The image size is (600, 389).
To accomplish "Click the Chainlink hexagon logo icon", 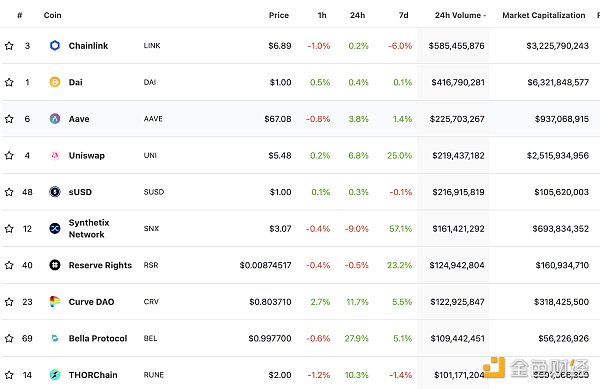I will click(55, 46).
